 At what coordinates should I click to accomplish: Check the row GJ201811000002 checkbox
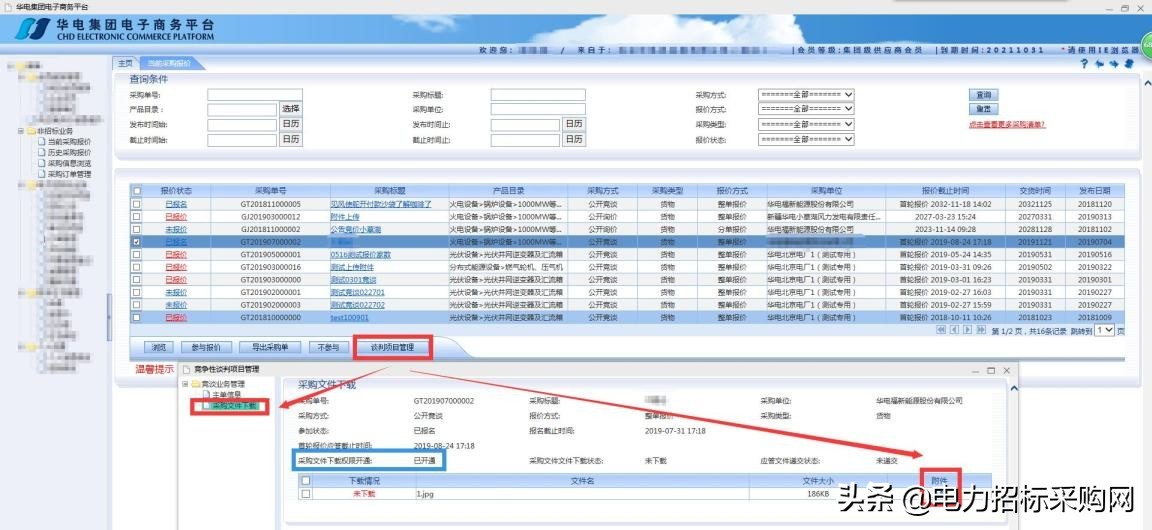coord(136,229)
